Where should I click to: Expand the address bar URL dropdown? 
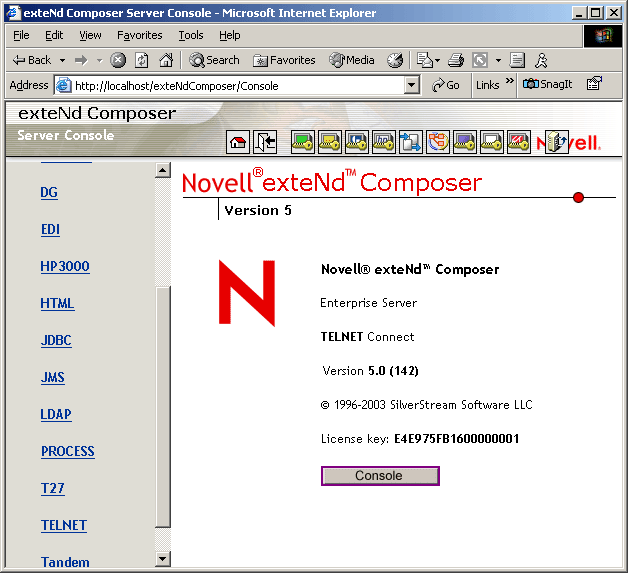coord(411,85)
